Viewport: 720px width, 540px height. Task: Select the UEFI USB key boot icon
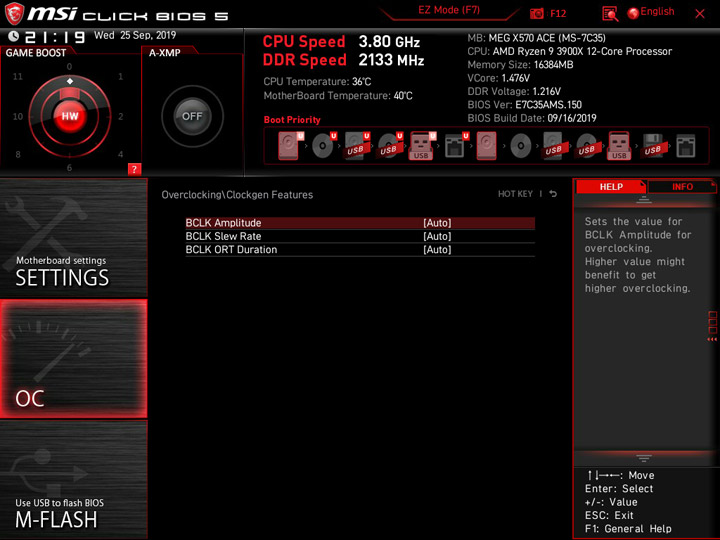[422, 146]
